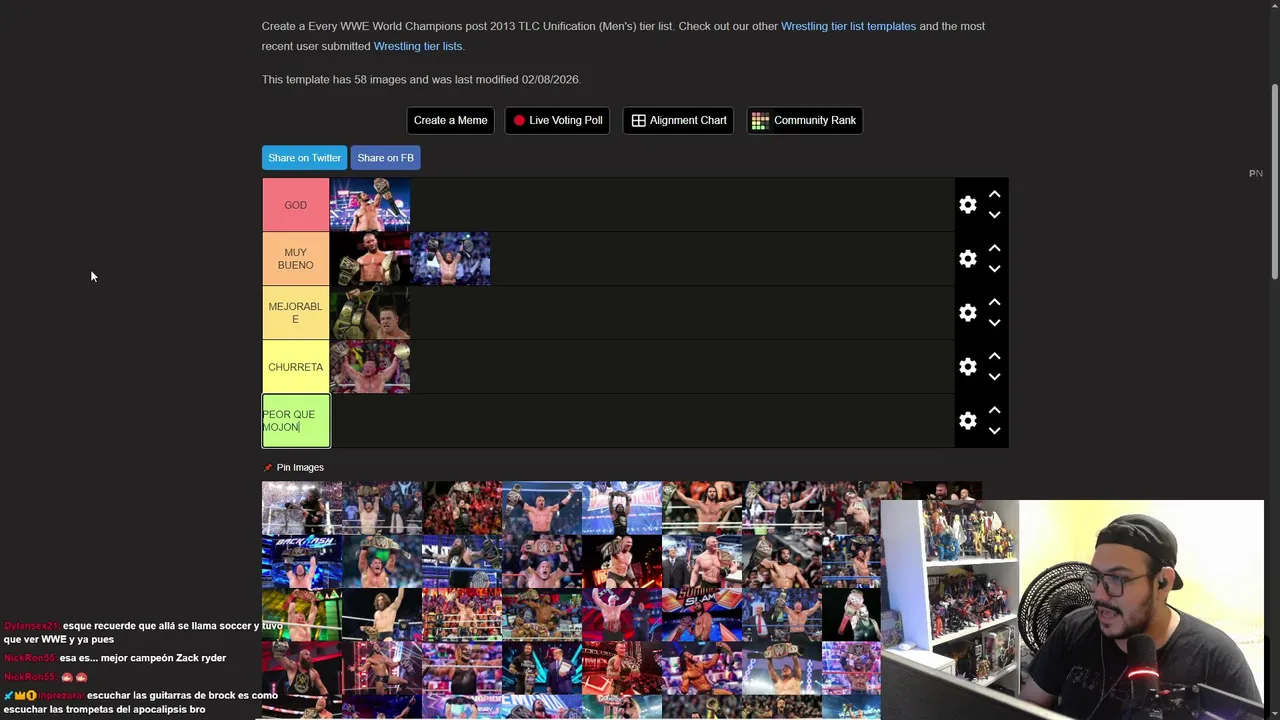Pick the Backlash thumbnail in image pool
The width and height of the screenshot is (1280, 720).
click(x=302, y=562)
